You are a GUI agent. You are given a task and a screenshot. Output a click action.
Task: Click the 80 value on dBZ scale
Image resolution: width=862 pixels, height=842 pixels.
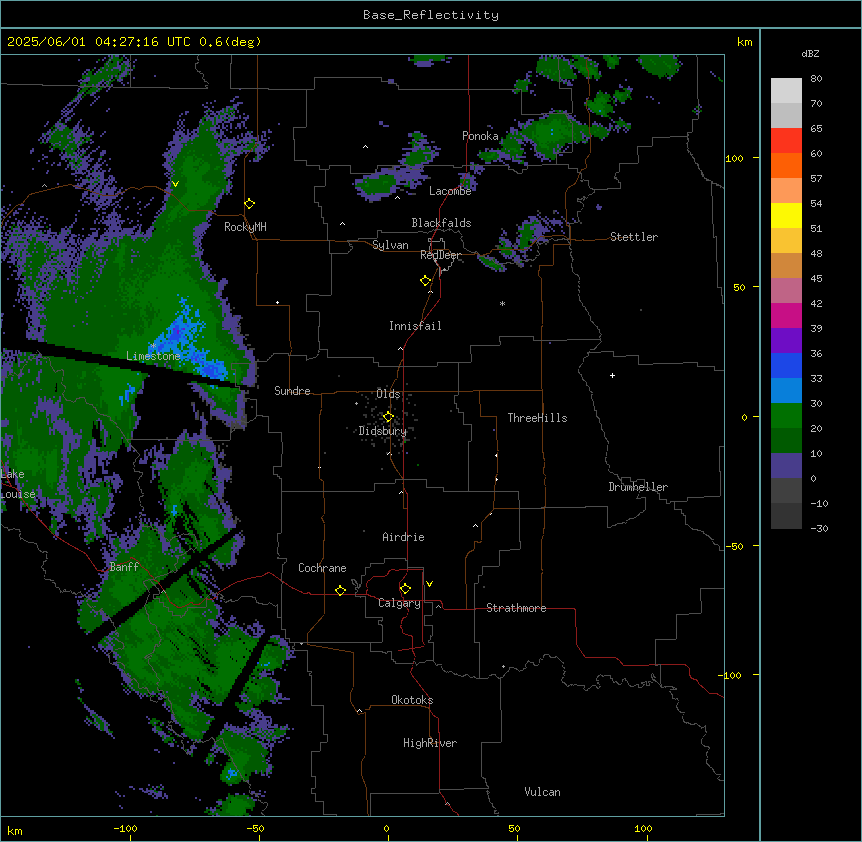(816, 79)
